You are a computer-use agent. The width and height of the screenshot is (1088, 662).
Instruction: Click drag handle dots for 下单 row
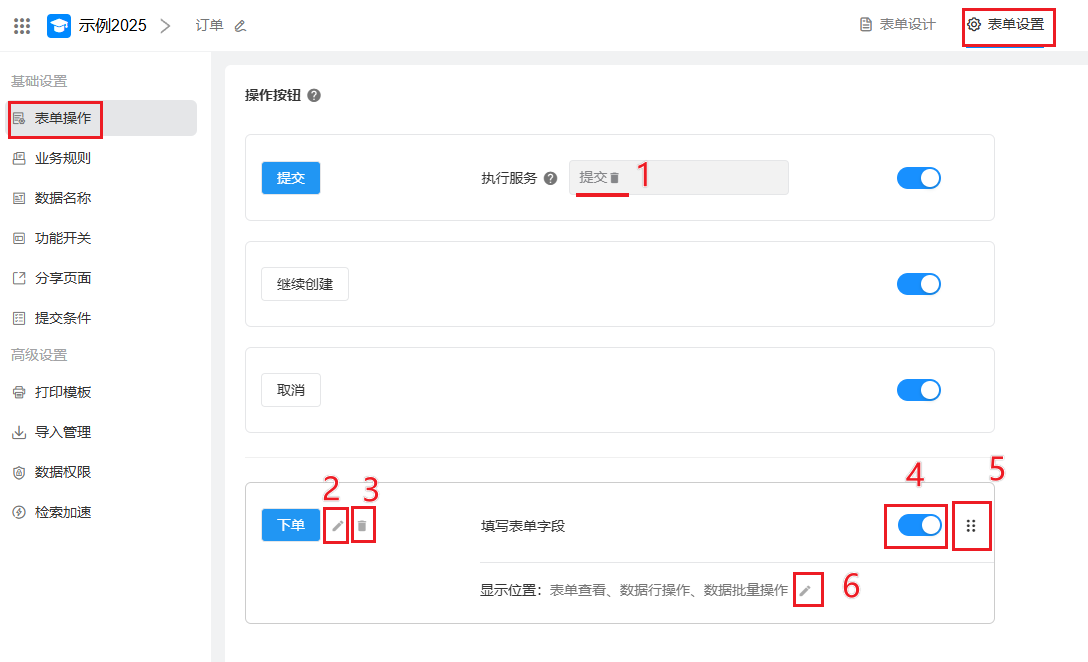point(971,525)
